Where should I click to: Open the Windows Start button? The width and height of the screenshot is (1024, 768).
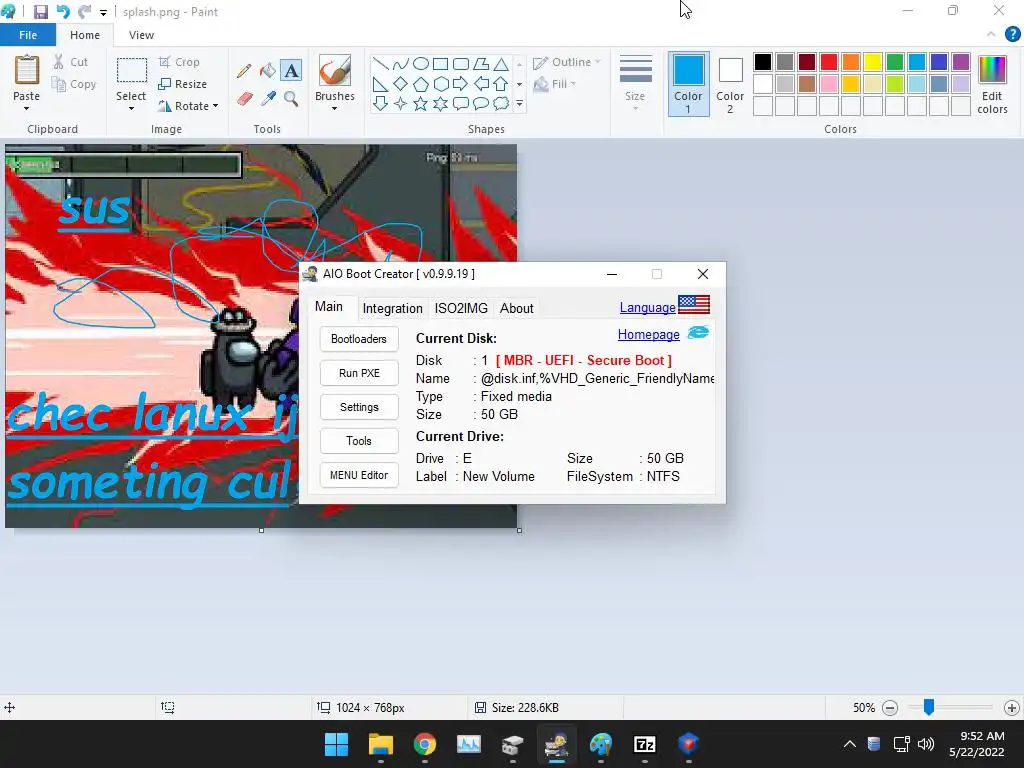pos(336,744)
